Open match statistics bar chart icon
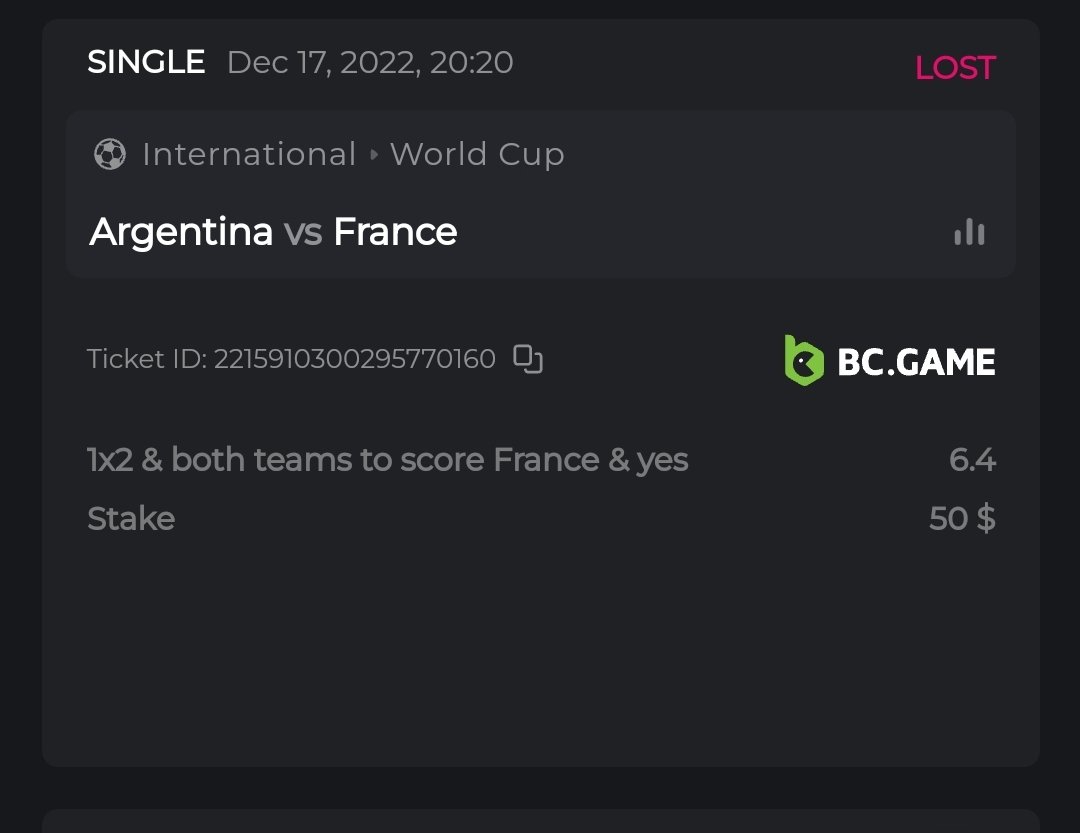1080x833 pixels. (x=969, y=233)
